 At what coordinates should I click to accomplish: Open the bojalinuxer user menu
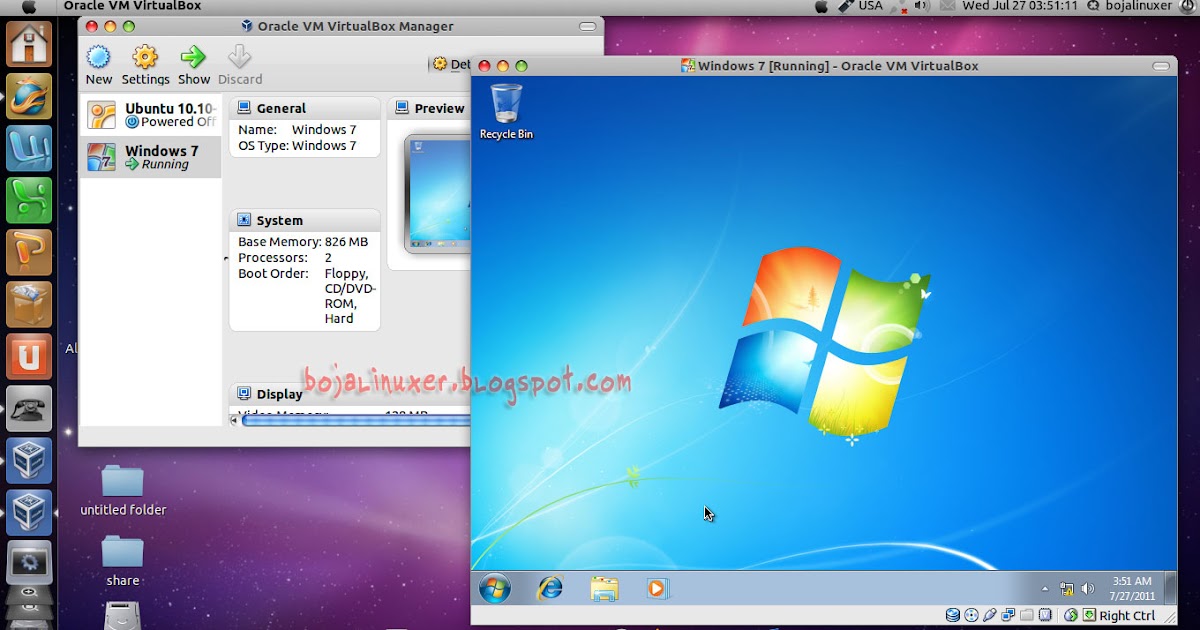(1131, 6)
